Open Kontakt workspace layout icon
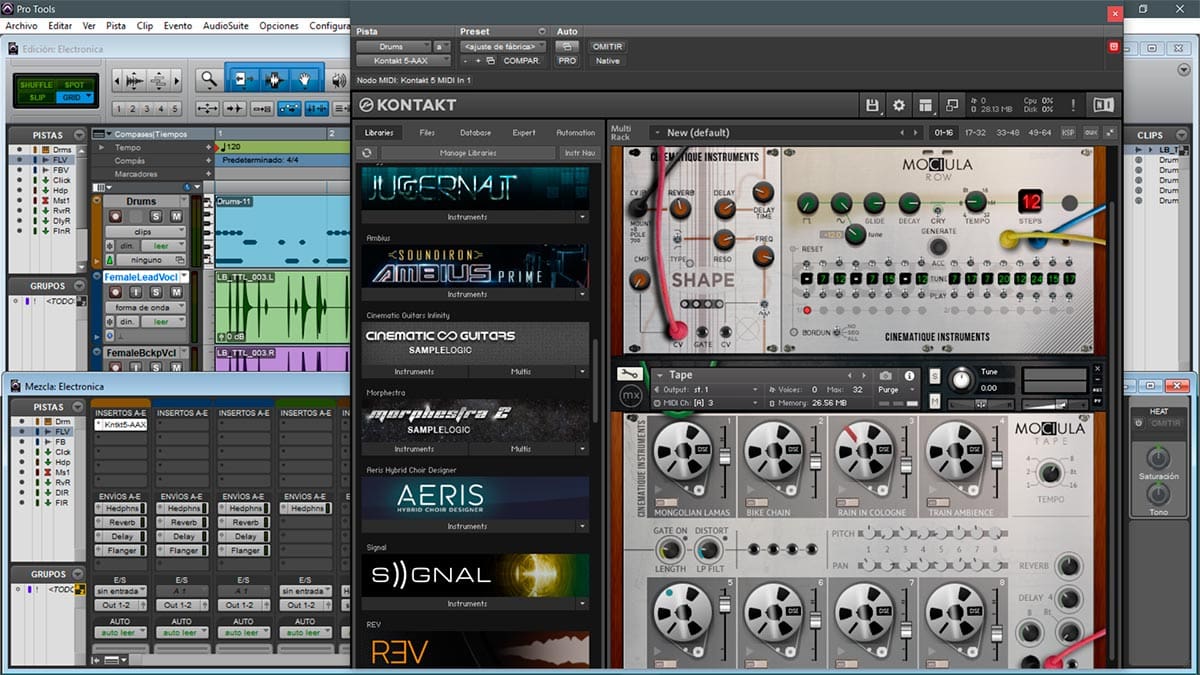The width and height of the screenshot is (1200, 675). 925,105
